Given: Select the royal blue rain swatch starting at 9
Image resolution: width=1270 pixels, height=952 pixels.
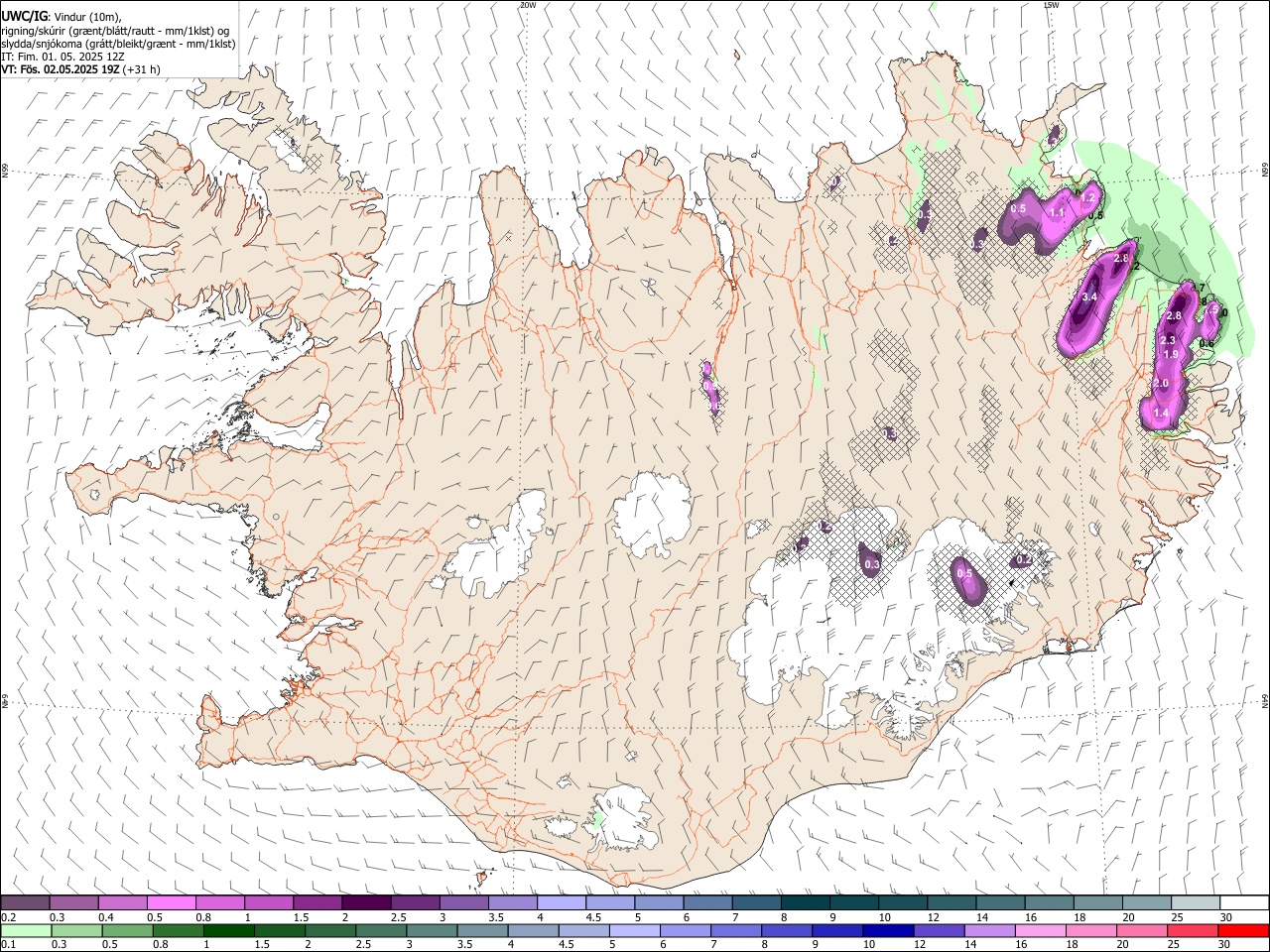Looking at the screenshot, I should (x=836, y=930).
